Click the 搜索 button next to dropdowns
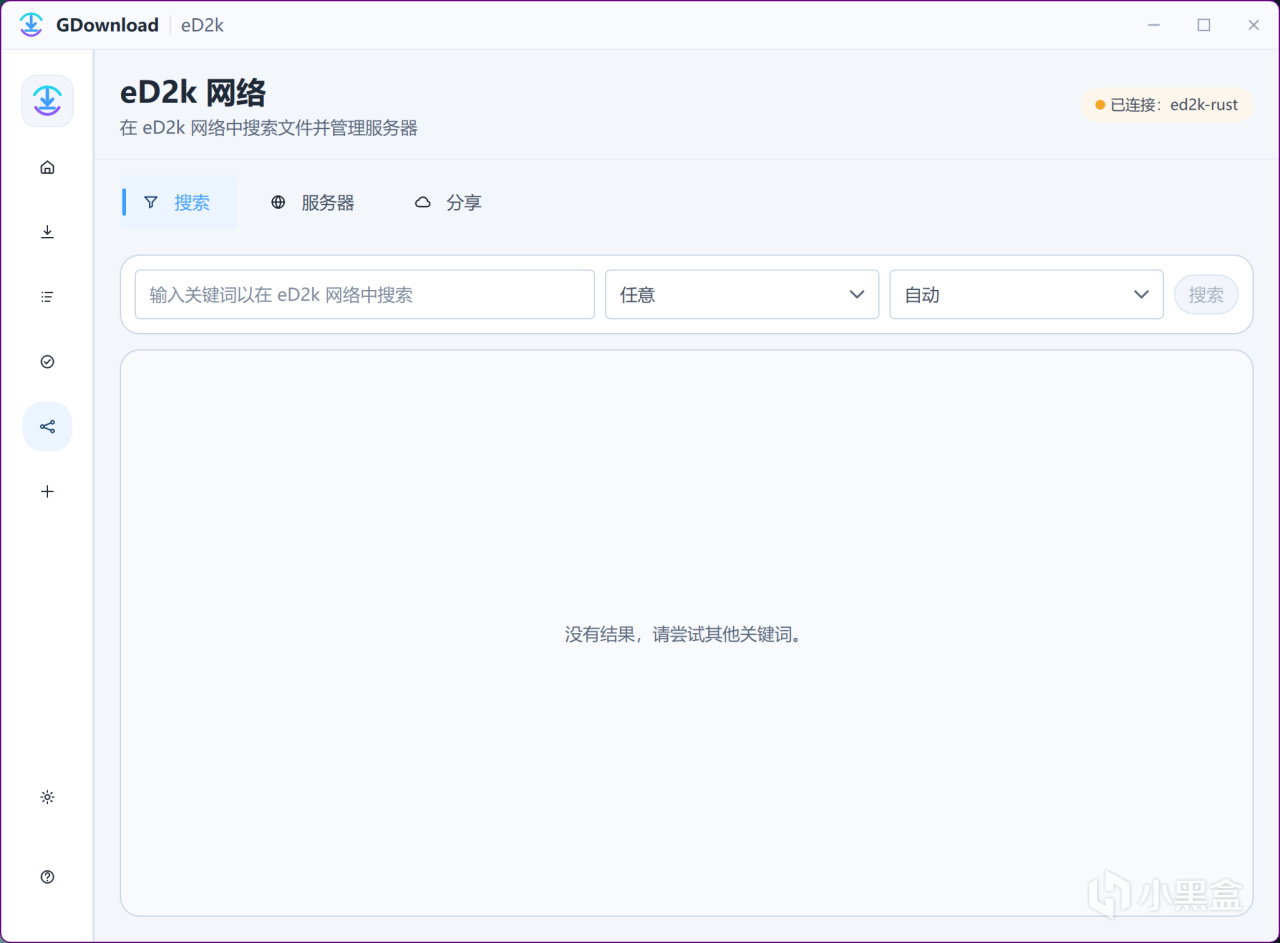Screen dimensions: 1280x943 click(x=1206, y=295)
